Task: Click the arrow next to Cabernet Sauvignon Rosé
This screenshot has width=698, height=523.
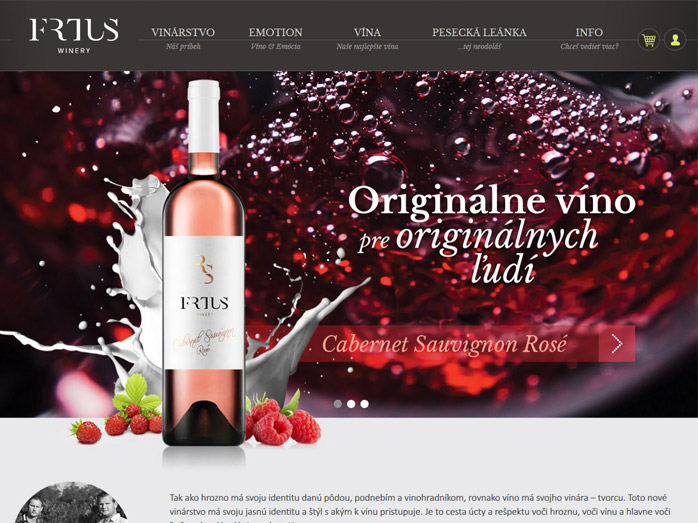Action: tap(617, 344)
